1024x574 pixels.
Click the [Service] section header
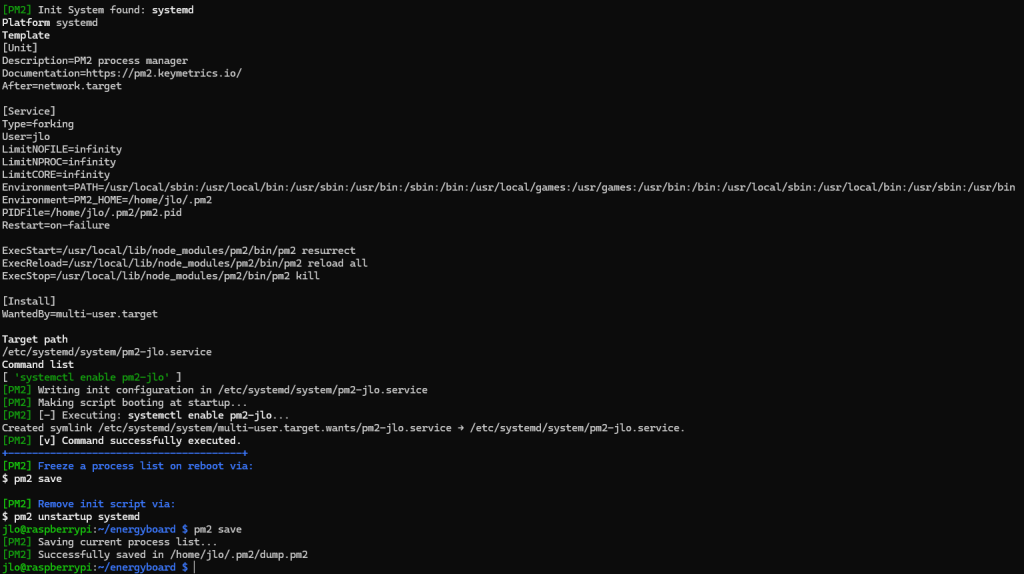click(x=29, y=111)
